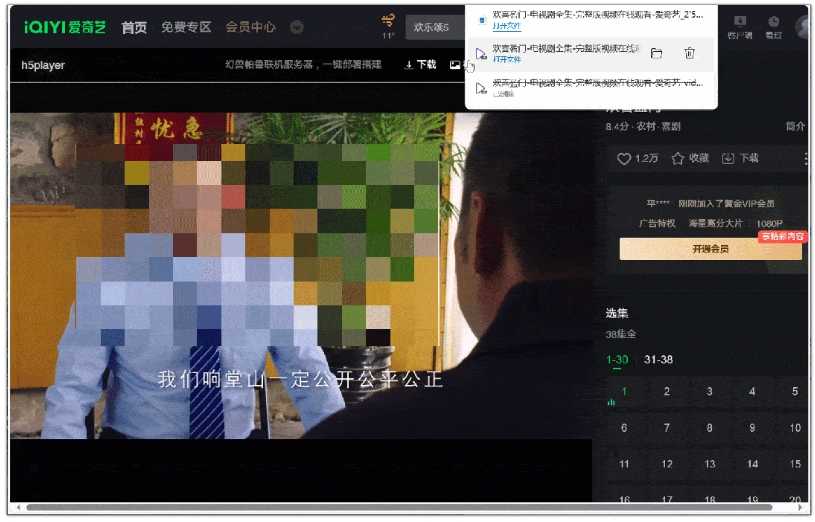
Task: Open the 幻兽帕鲁联机服务器 ad link
Action: [303, 64]
